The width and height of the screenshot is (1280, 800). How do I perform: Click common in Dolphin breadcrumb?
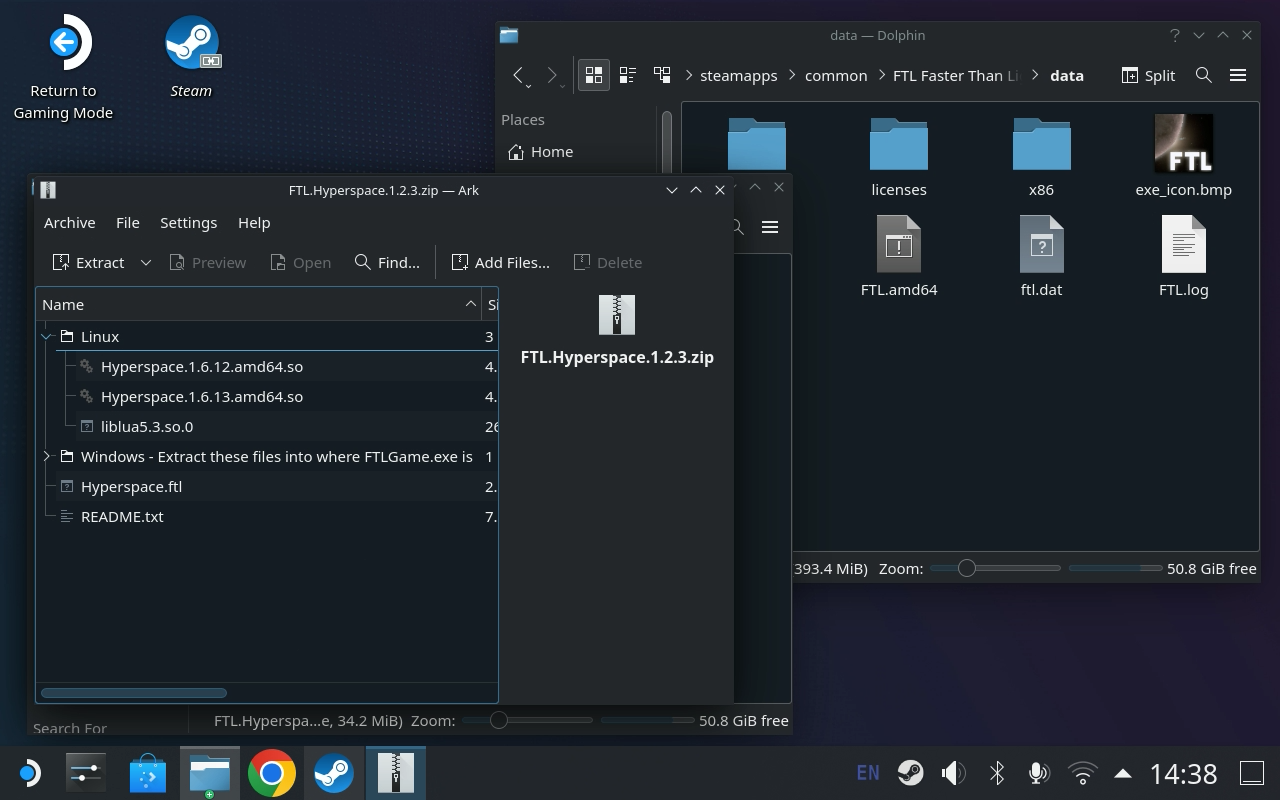click(x=836, y=75)
